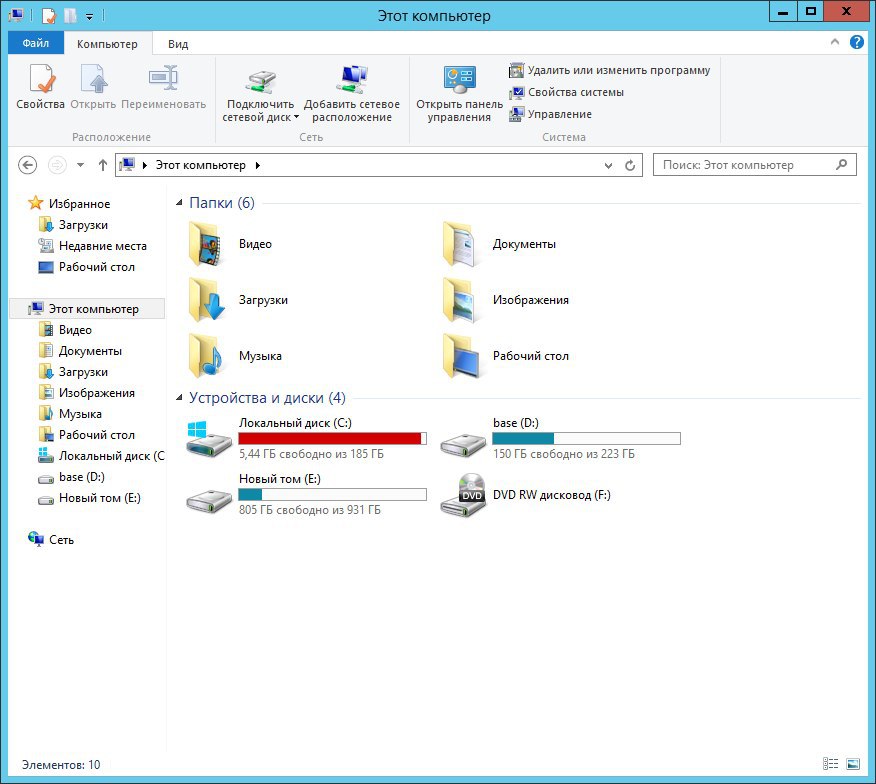Select Сеть in the navigation pane
This screenshot has width=876, height=784.
[x=61, y=540]
